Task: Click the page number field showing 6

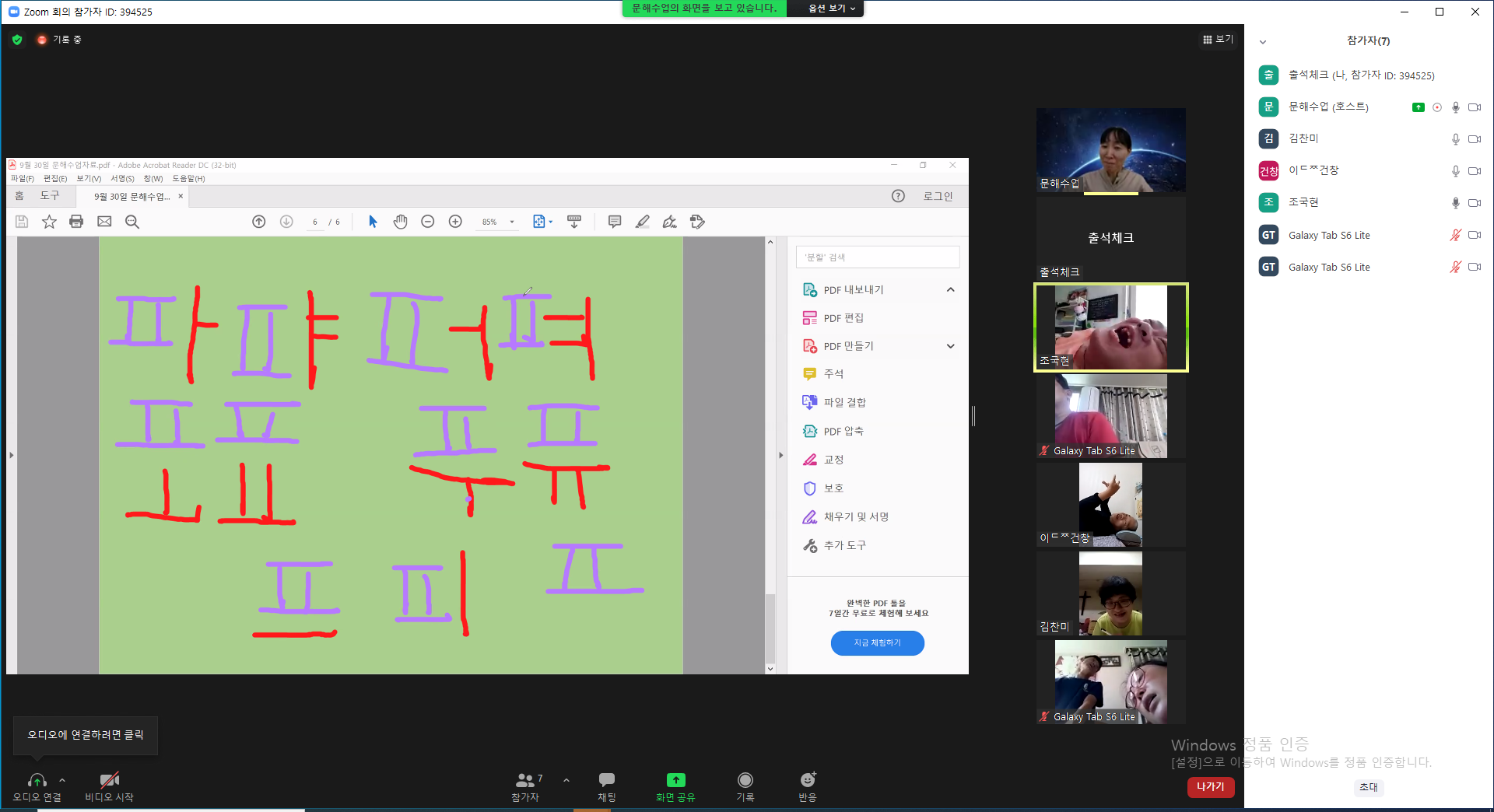Action: [315, 222]
